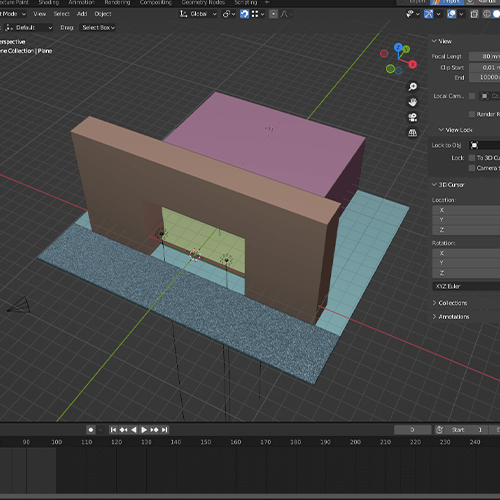Screen dimensions: 500x500
Task: Click the Lock to Object picker icon
Action: (474, 145)
